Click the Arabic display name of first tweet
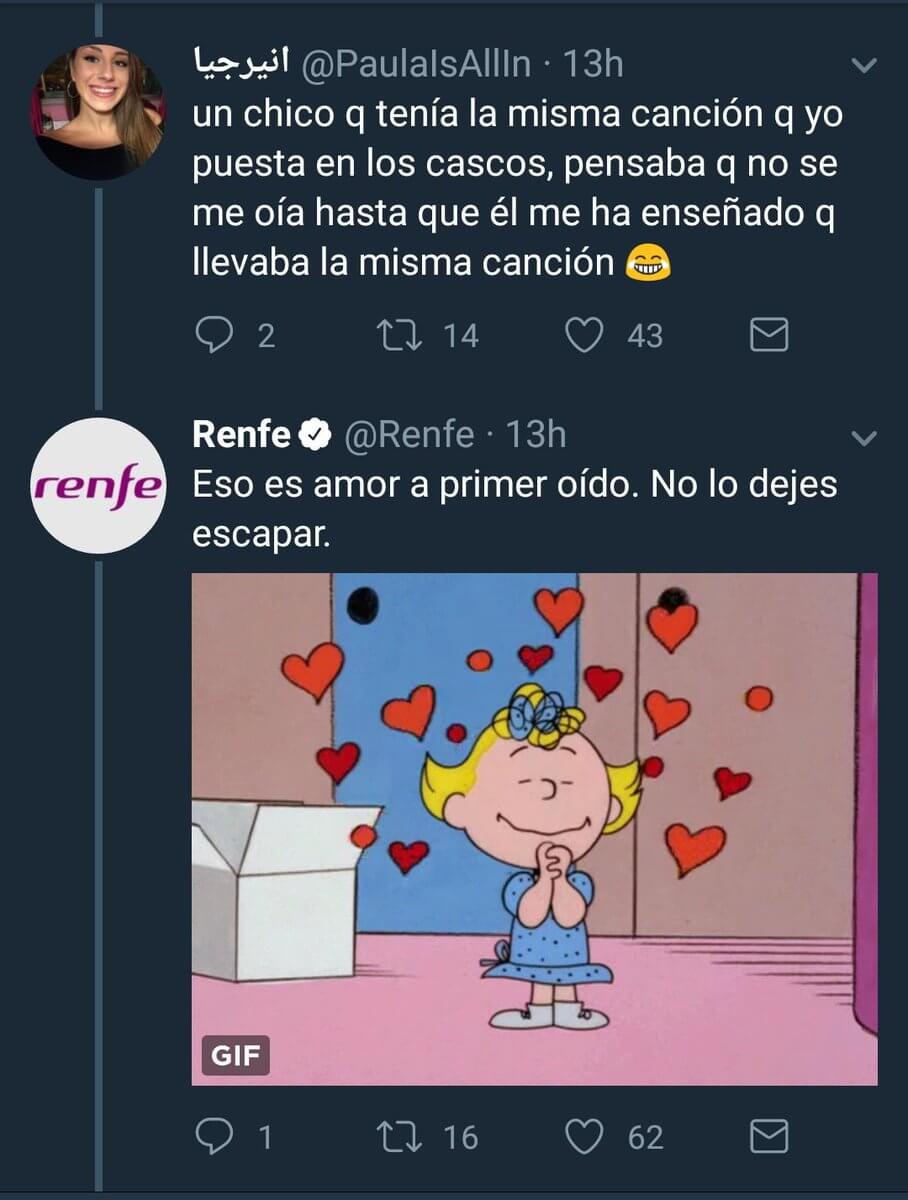 click(239, 65)
